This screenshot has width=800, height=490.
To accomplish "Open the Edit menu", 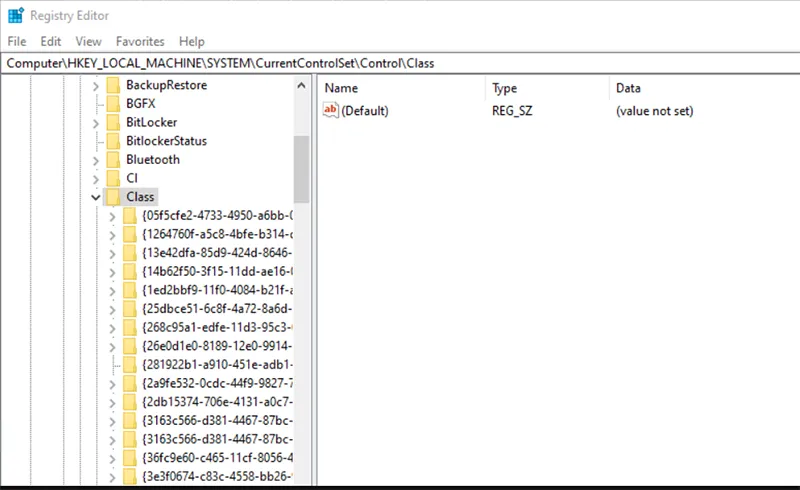I will (51, 41).
